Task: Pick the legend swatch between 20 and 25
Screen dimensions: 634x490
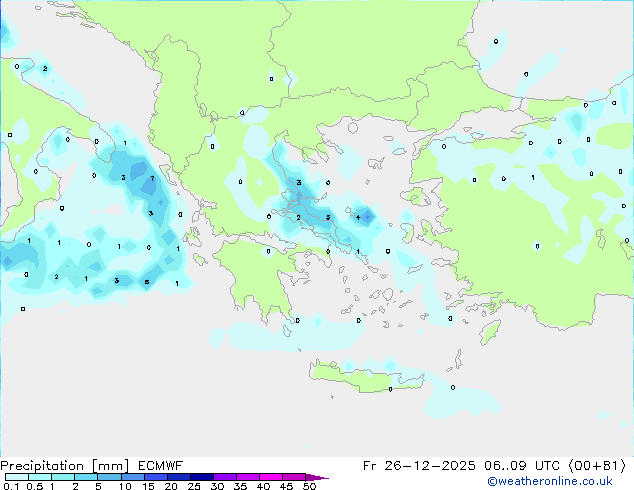Action: (178, 477)
